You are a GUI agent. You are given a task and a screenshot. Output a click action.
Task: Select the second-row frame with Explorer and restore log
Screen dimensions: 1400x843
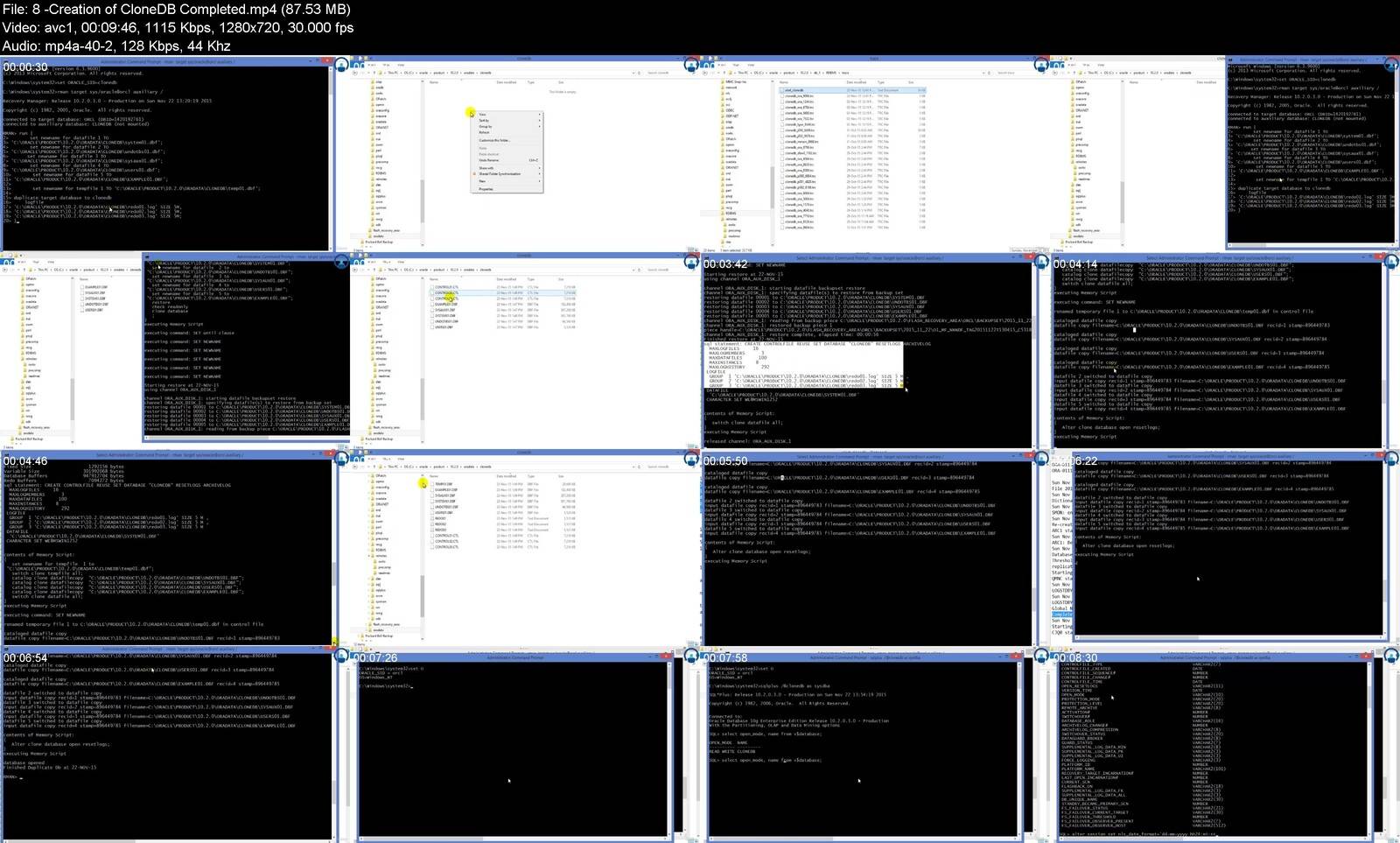click(x=174, y=352)
